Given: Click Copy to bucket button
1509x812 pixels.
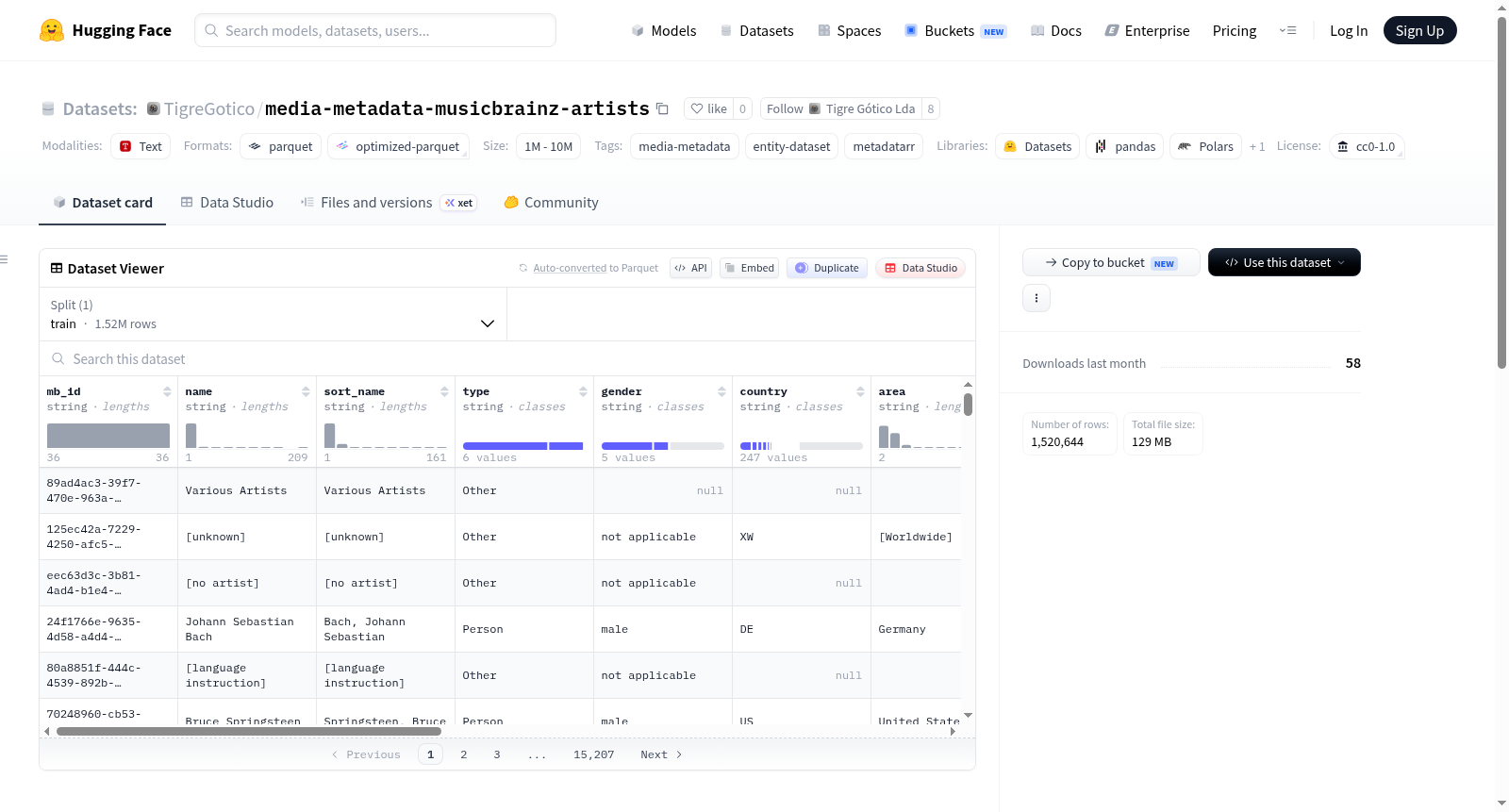Looking at the screenshot, I should 1111,262.
